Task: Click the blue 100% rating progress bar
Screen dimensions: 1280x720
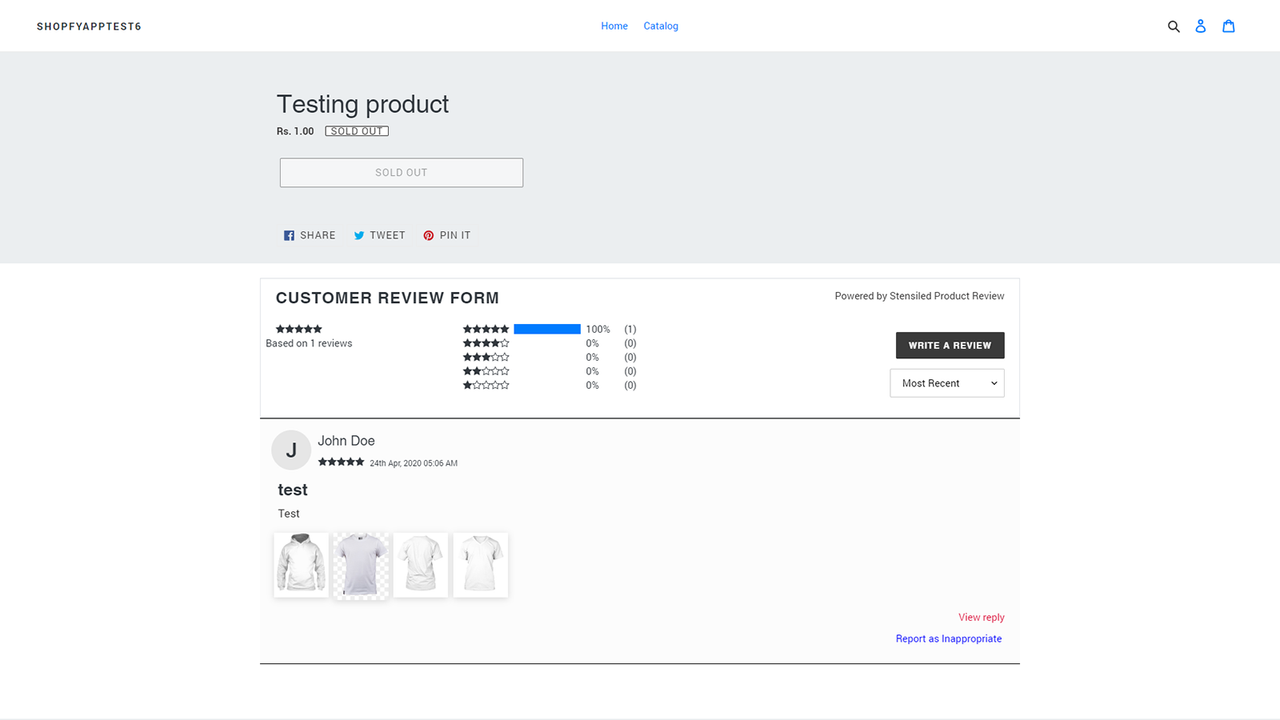Action: tap(546, 328)
